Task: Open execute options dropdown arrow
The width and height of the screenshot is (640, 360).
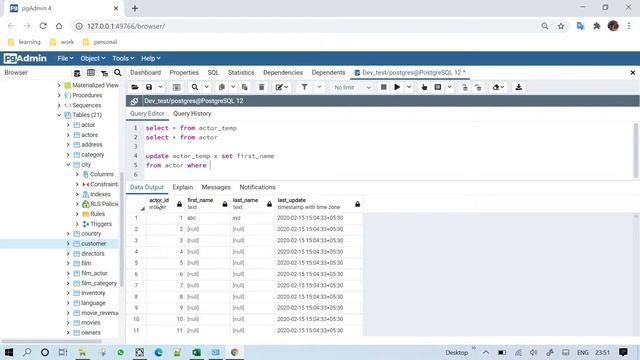Action: click(x=409, y=87)
